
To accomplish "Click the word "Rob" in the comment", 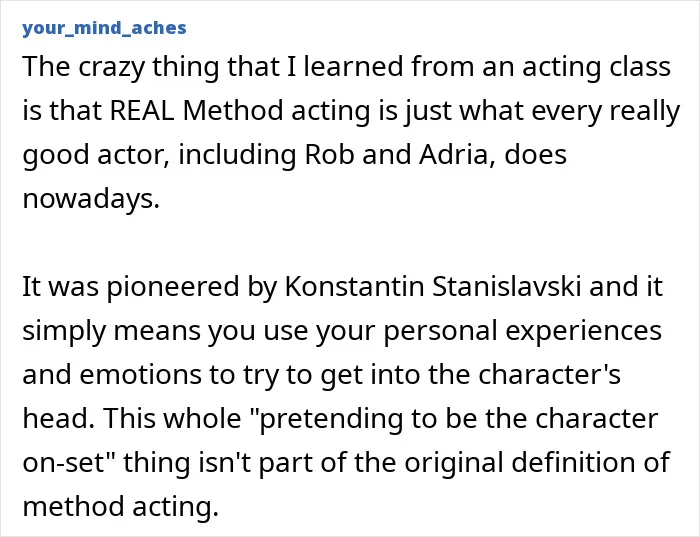I will pyautogui.click(x=329, y=154).
